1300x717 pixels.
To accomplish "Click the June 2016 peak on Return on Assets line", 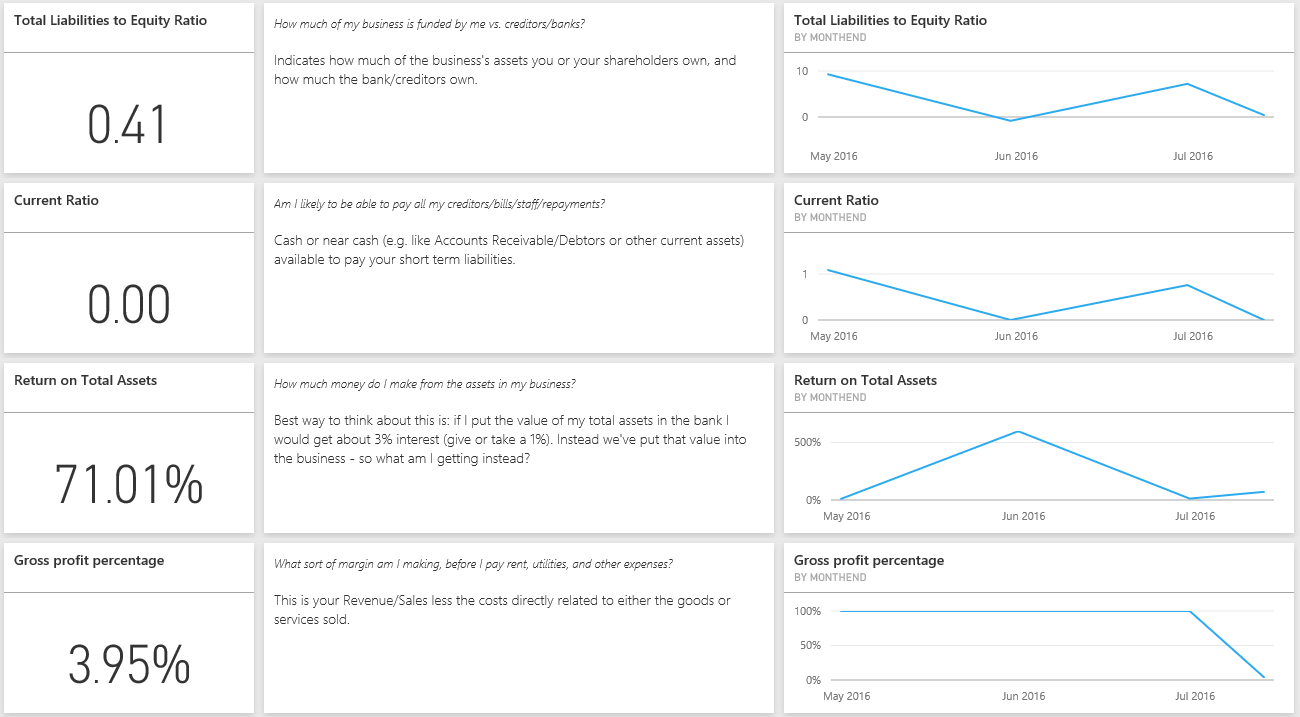I will 1018,432.
